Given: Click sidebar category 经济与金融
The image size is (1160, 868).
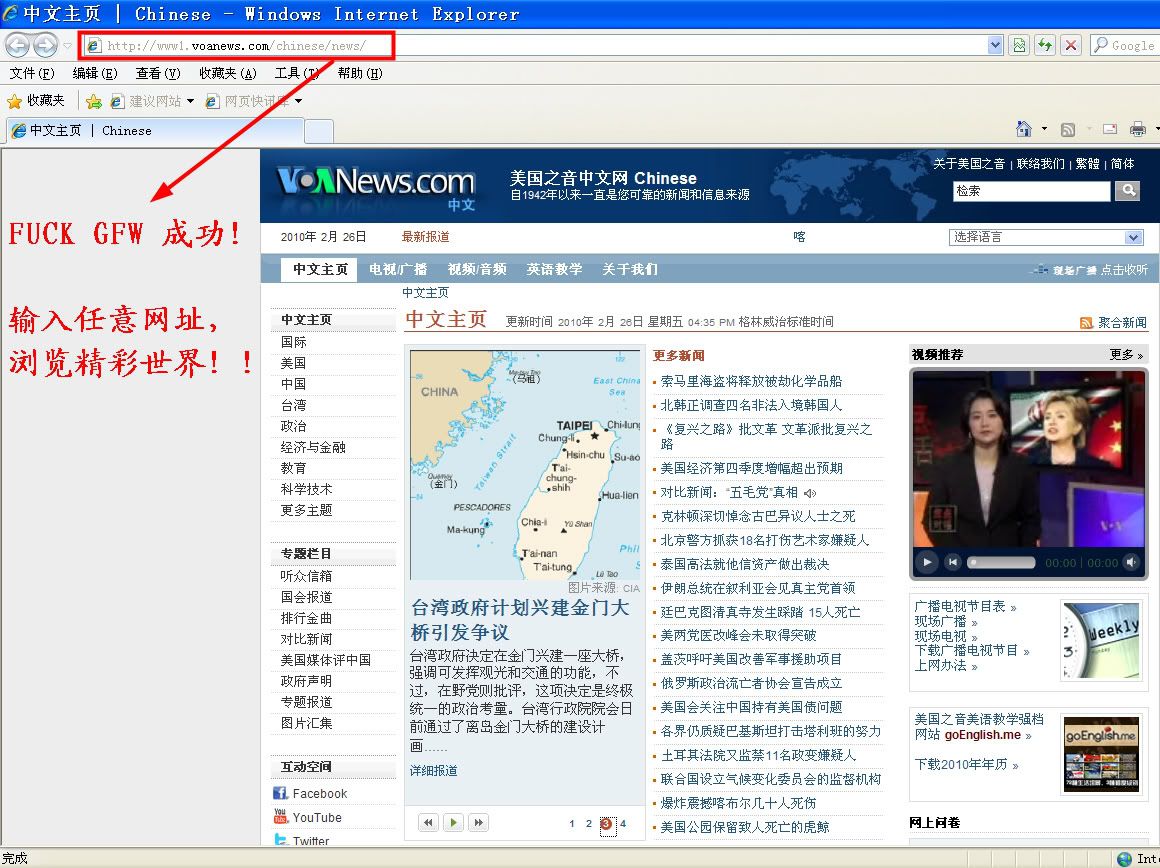Looking at the screenshot, I should pos(313,447).
